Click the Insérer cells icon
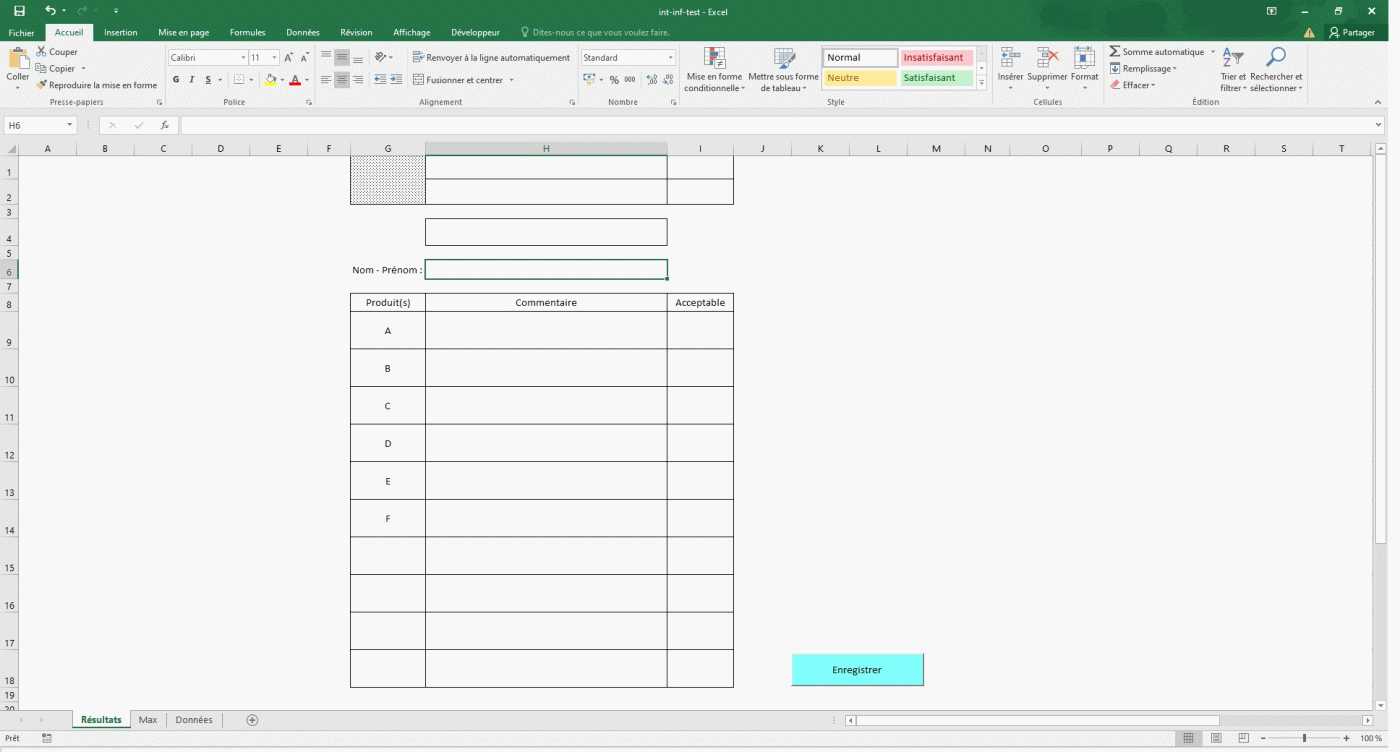Viewport: 1400px width, 752px height. tap(1010, 60)
